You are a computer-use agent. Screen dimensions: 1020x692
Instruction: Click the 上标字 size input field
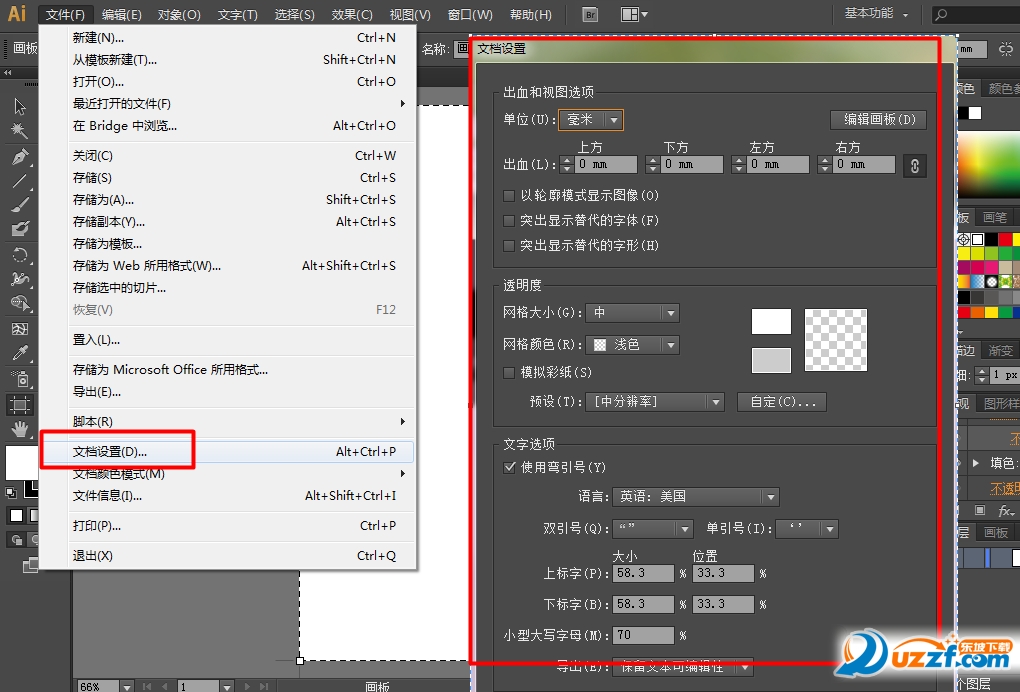coord(643,574)
